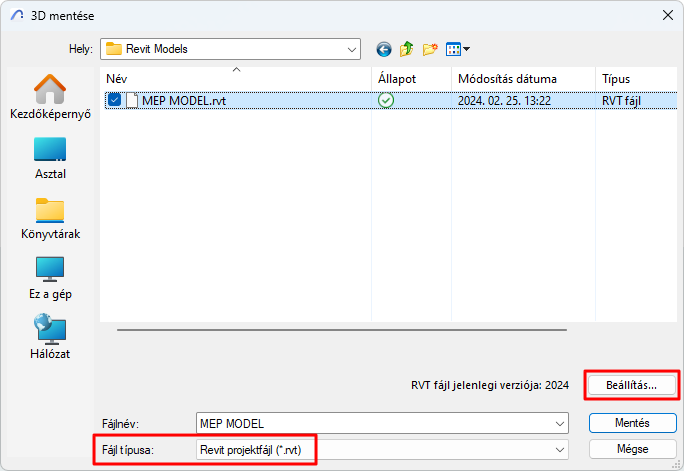The image size is (684, 471).
Task: Go back using the blue arrow icon
Action: [384, 49]
